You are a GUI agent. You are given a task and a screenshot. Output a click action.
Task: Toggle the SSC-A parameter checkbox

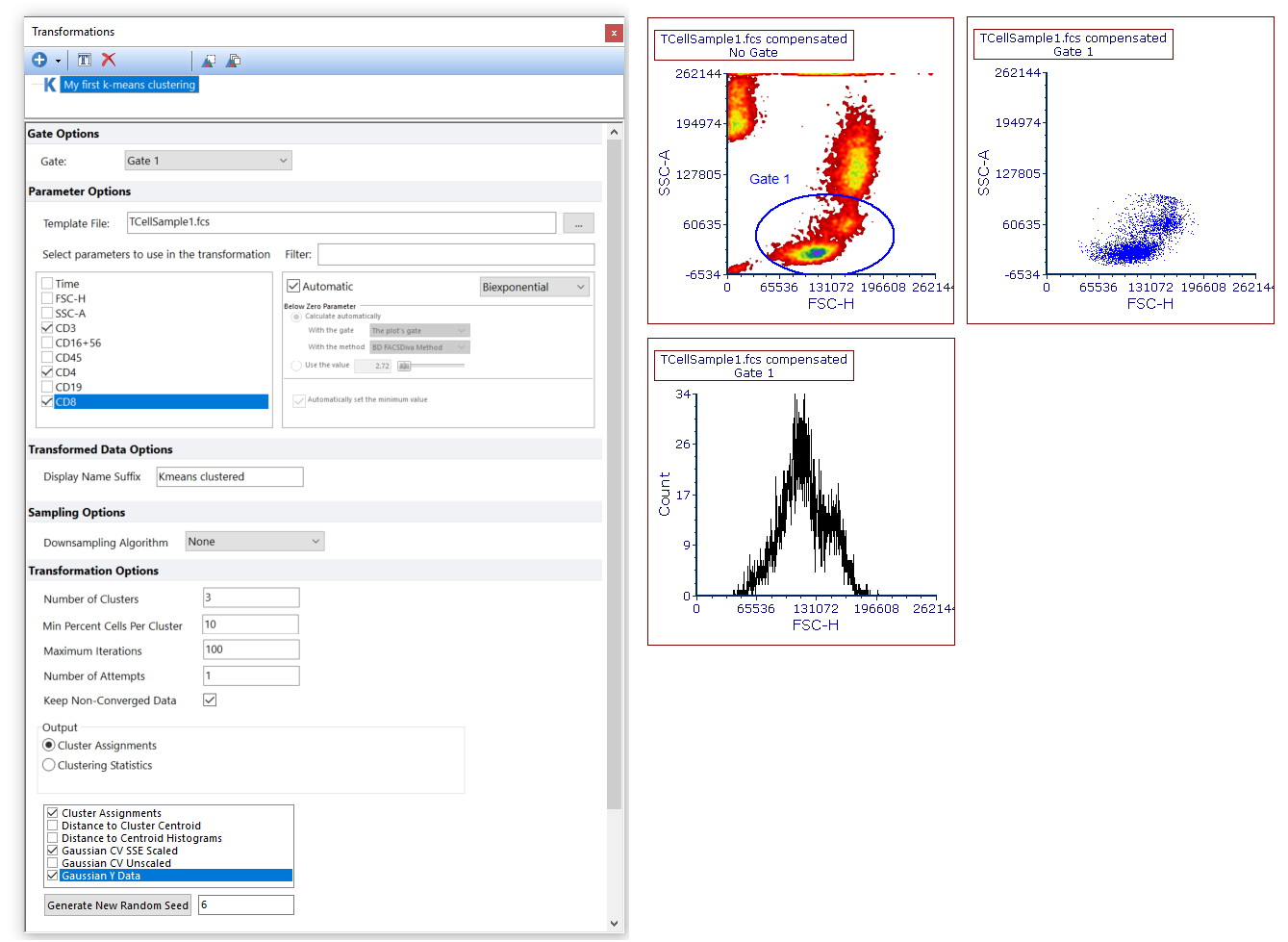click(47, 314)
